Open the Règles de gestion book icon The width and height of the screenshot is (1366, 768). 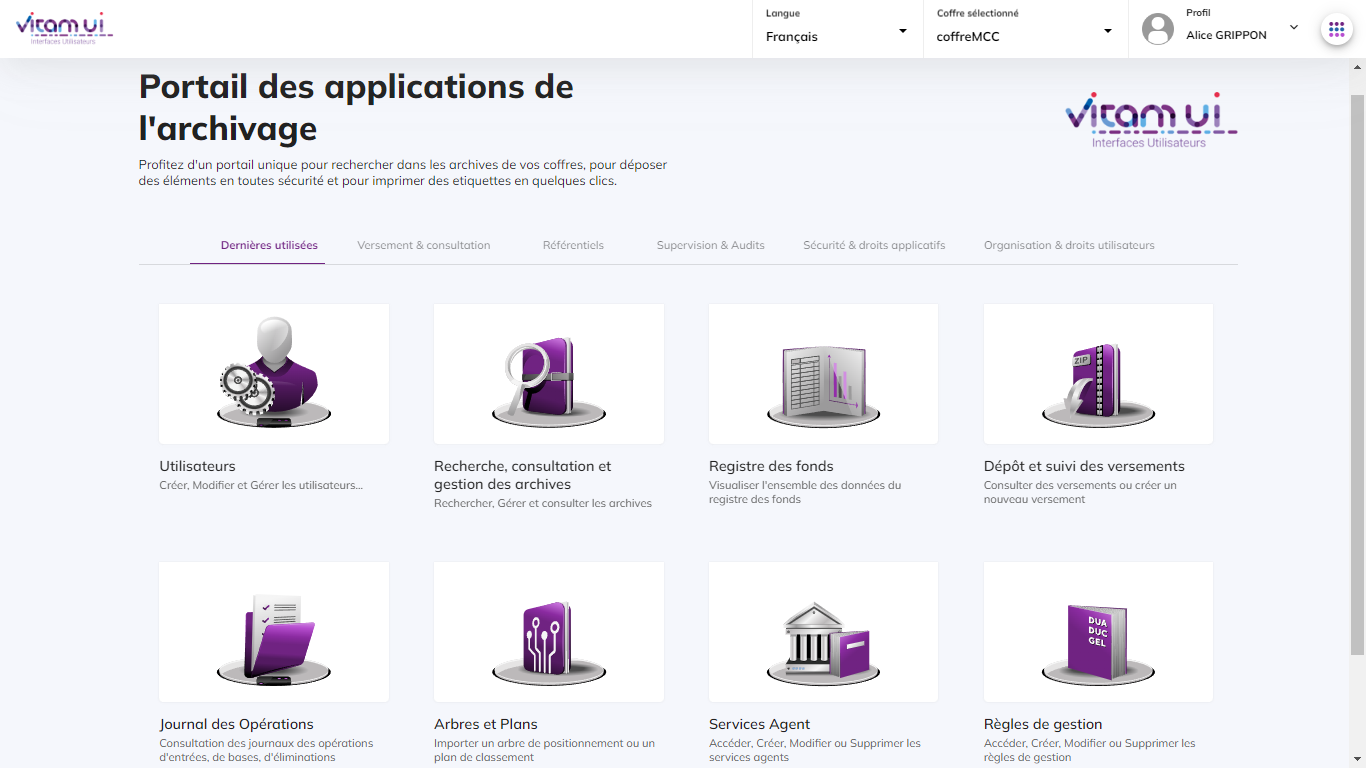[1098, 635]
